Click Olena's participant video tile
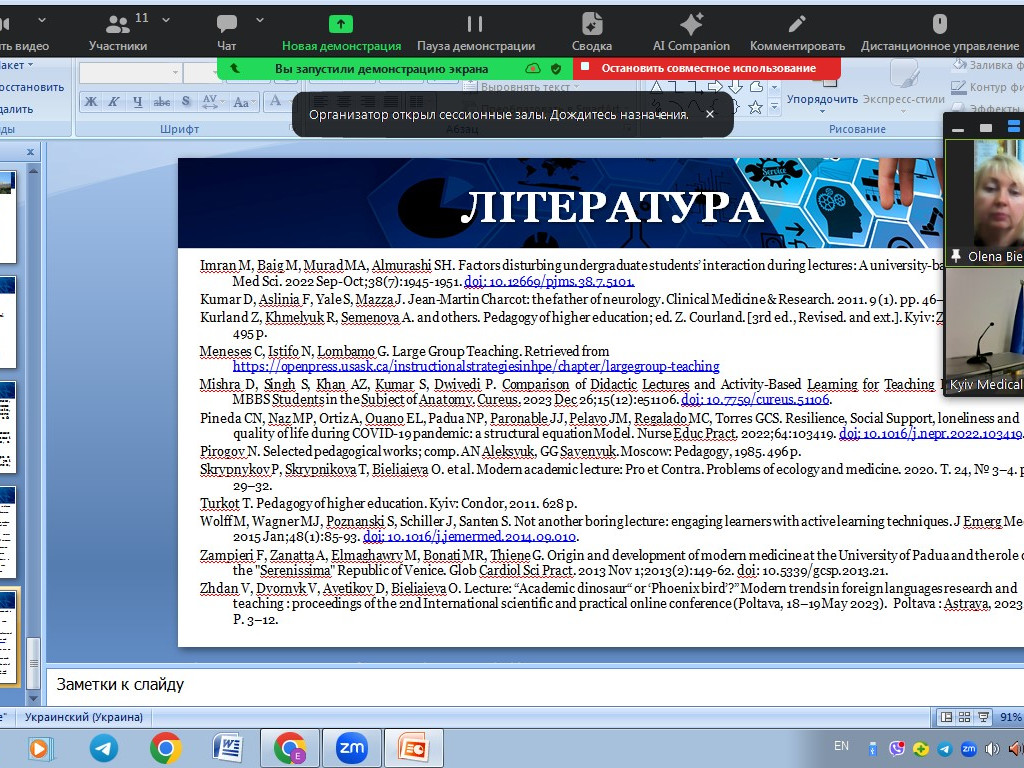This screenshot has height=768, width=1024. 985,202
